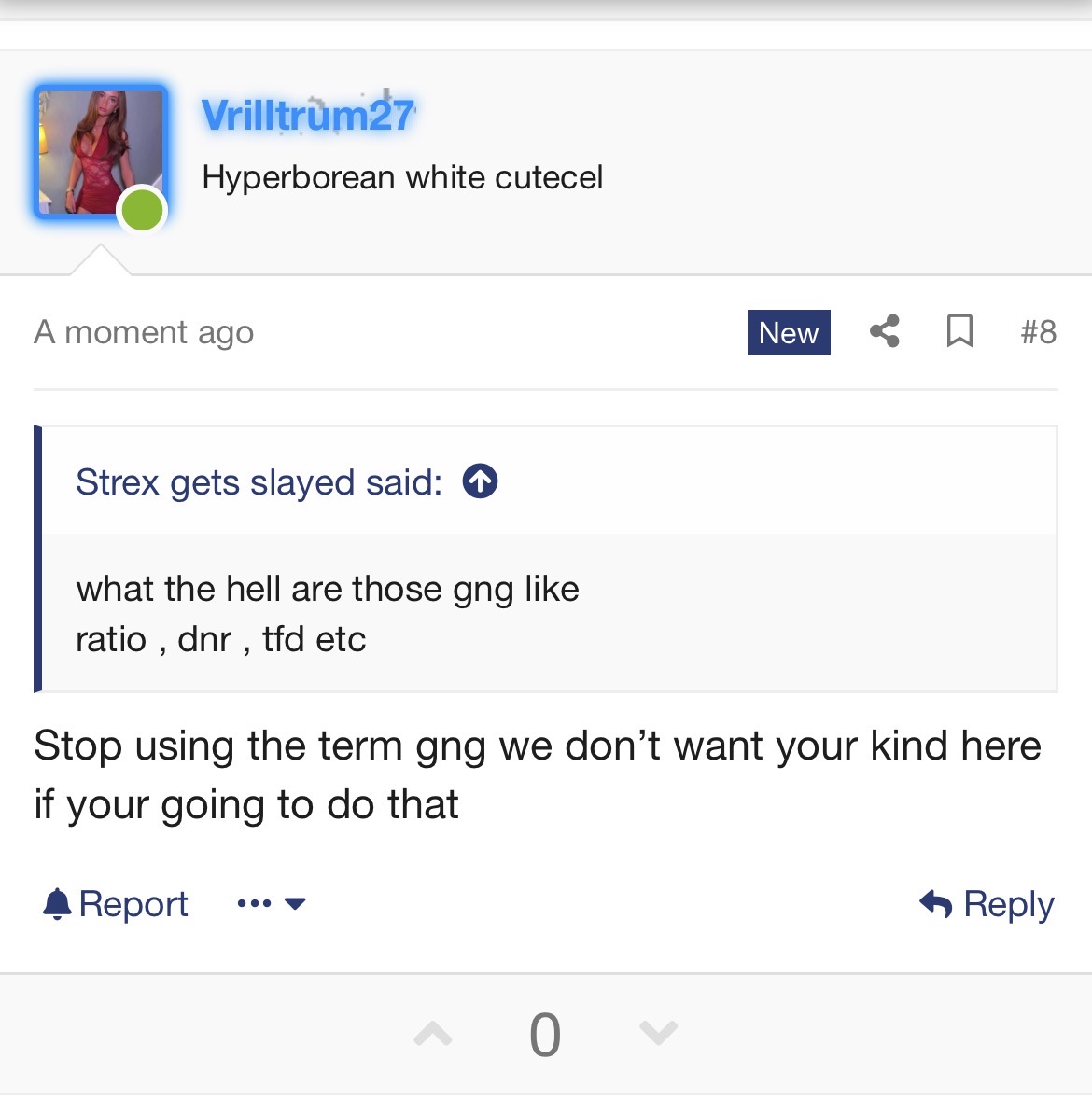Open the three-dots more options menu
1092x1115 pixels.
tap(254, 904)
